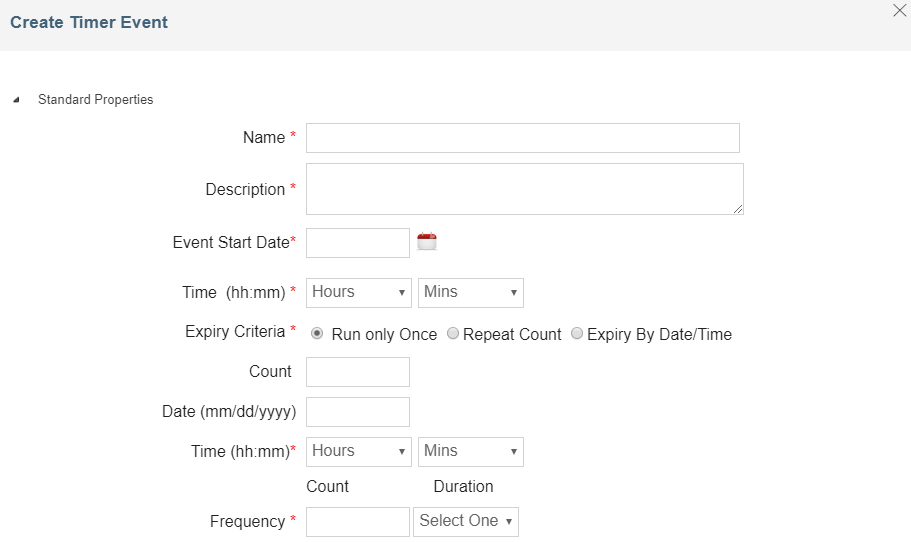Focus the Description text area
Image resolution: width=911 pixels, height=542 pixels.
point(522,189)
